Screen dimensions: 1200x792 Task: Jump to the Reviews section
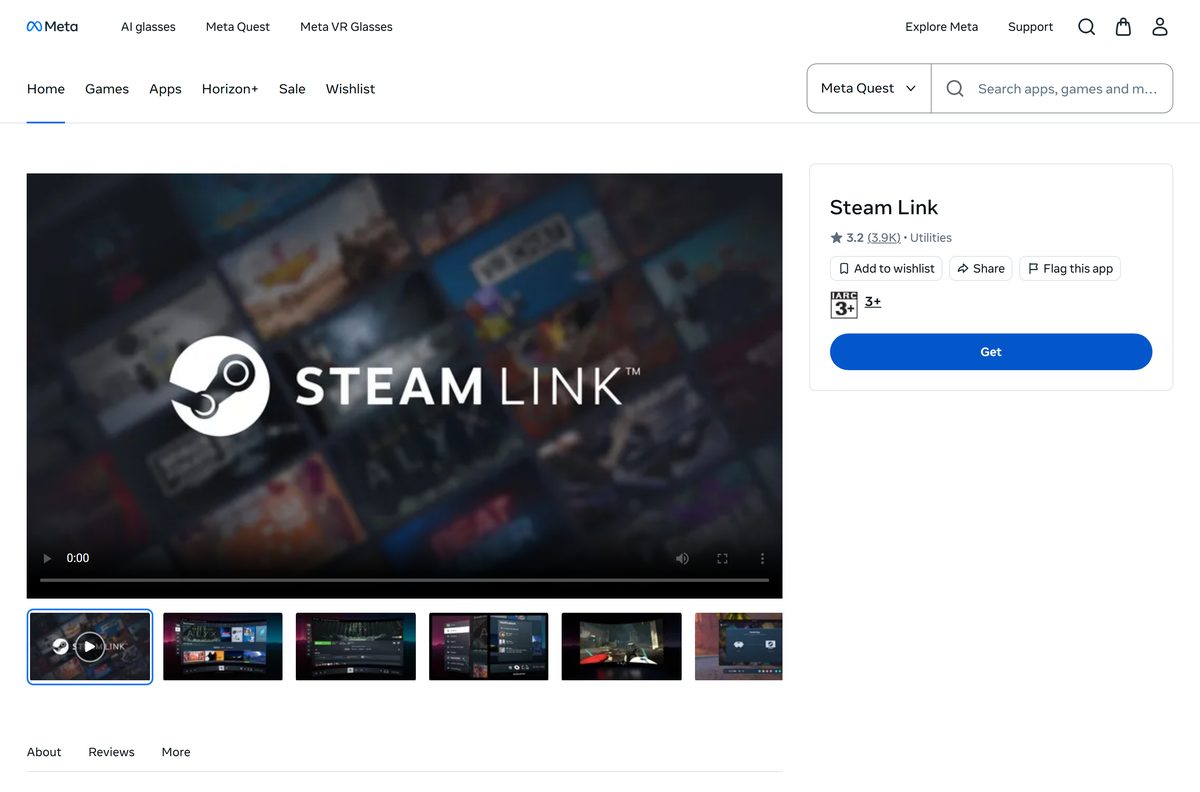(x=111, y=752)
